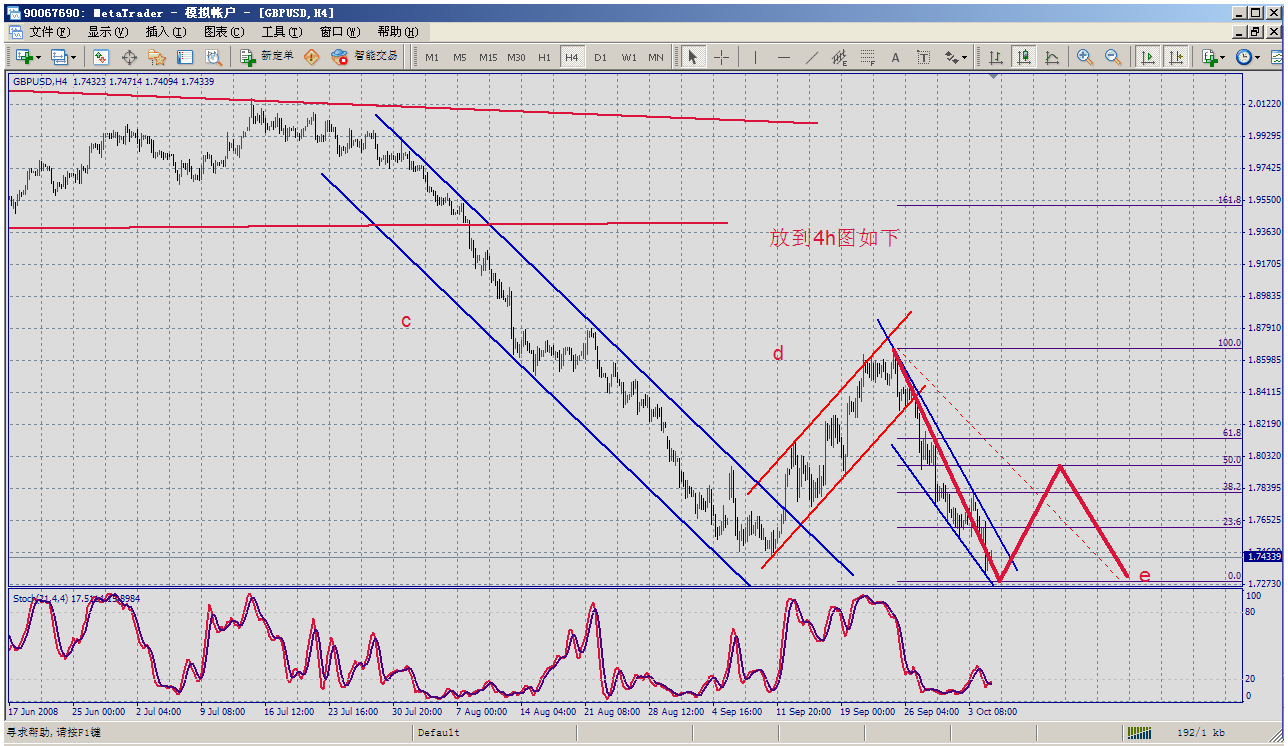Select the Fibonacci retracement tool
This screenshot has width=1288, height=746.
pos(867,57)
